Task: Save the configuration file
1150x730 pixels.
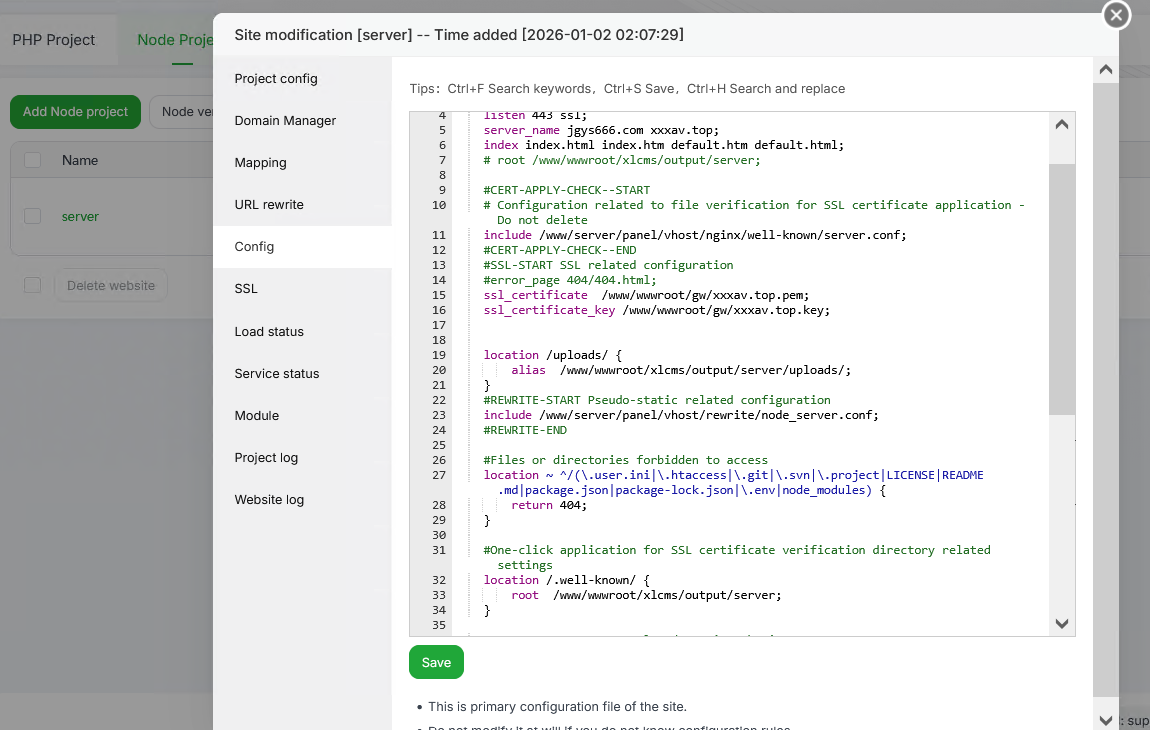Action: pos(436,662)
